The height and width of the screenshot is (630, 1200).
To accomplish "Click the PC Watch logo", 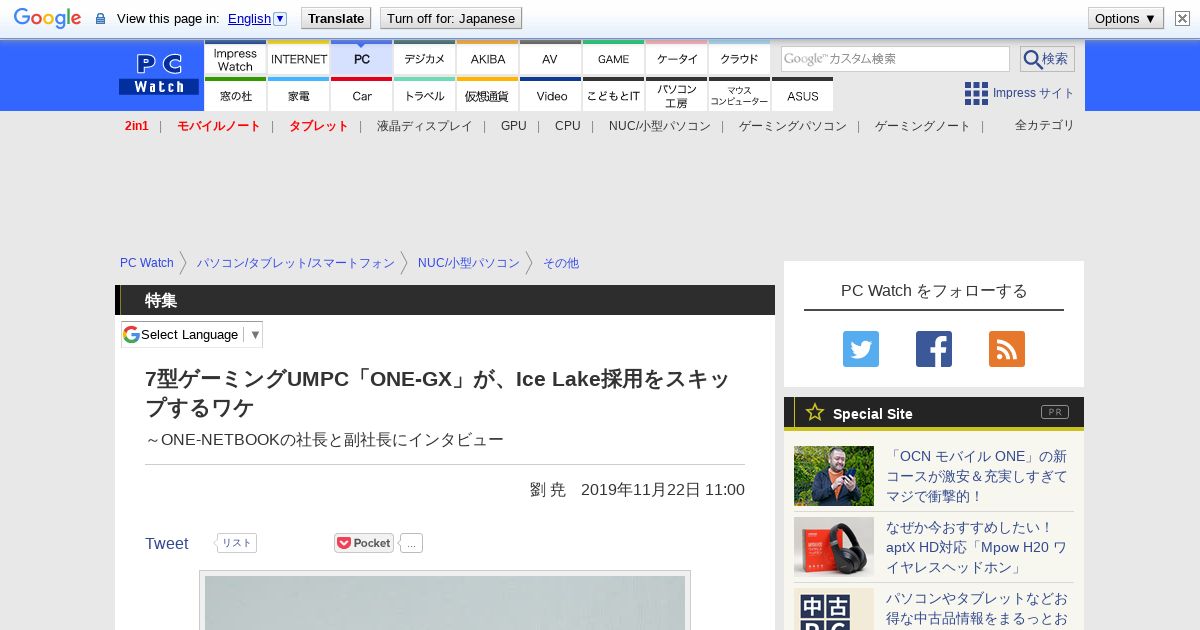I will (159, 75).
